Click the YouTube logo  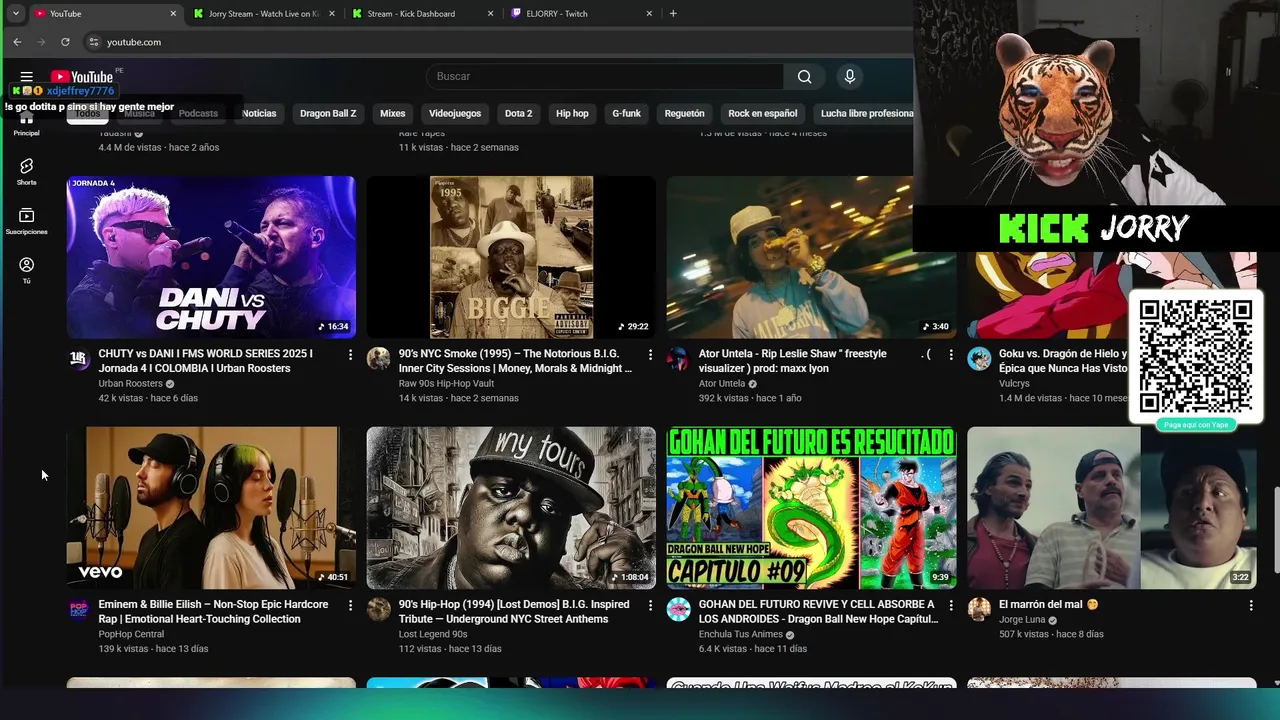pos(82,77)
